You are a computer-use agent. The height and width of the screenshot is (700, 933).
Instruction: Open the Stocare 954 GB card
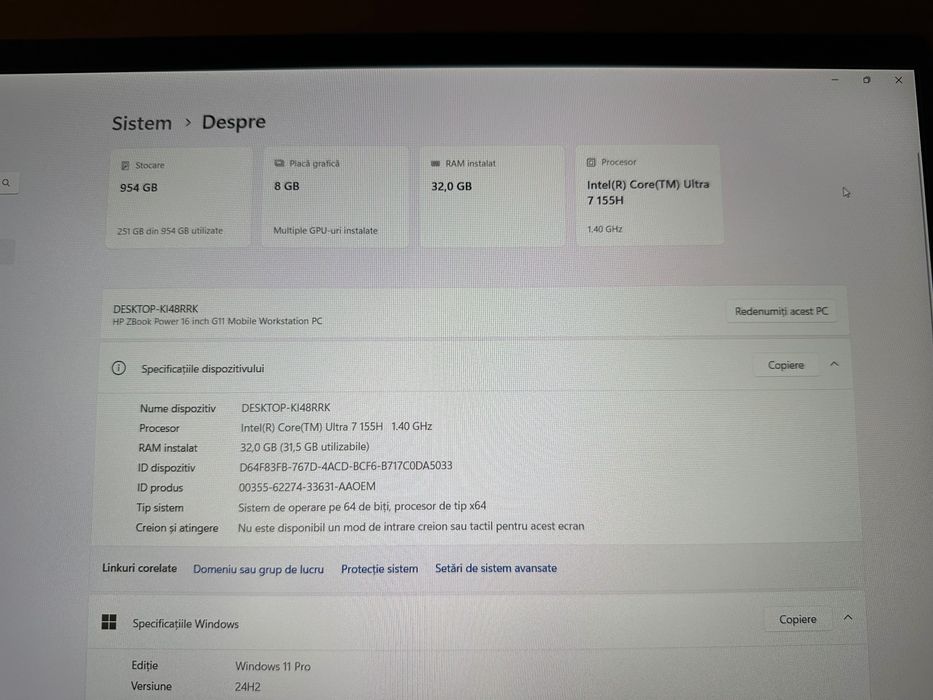[x=179, y=198]
